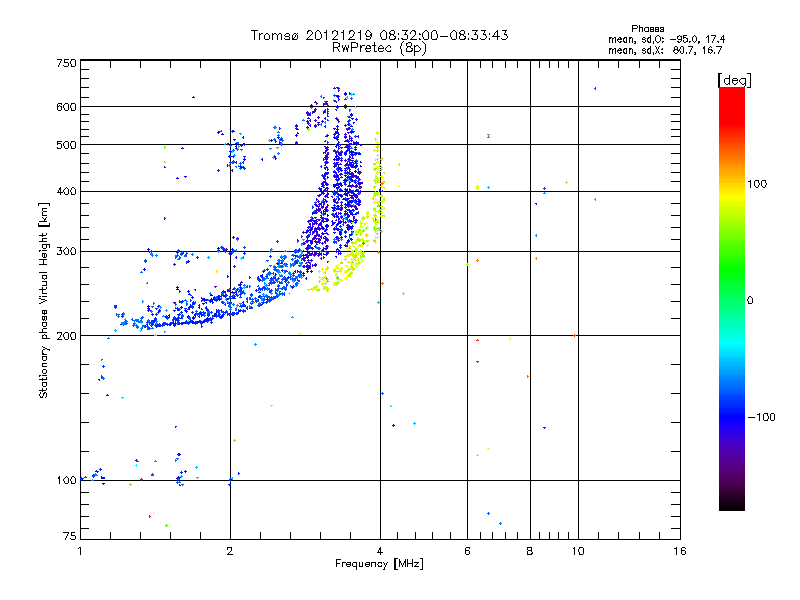
Task: Select the 'mean, sd,O: -95.0, 17.4' line
Action: pos(666,39)
